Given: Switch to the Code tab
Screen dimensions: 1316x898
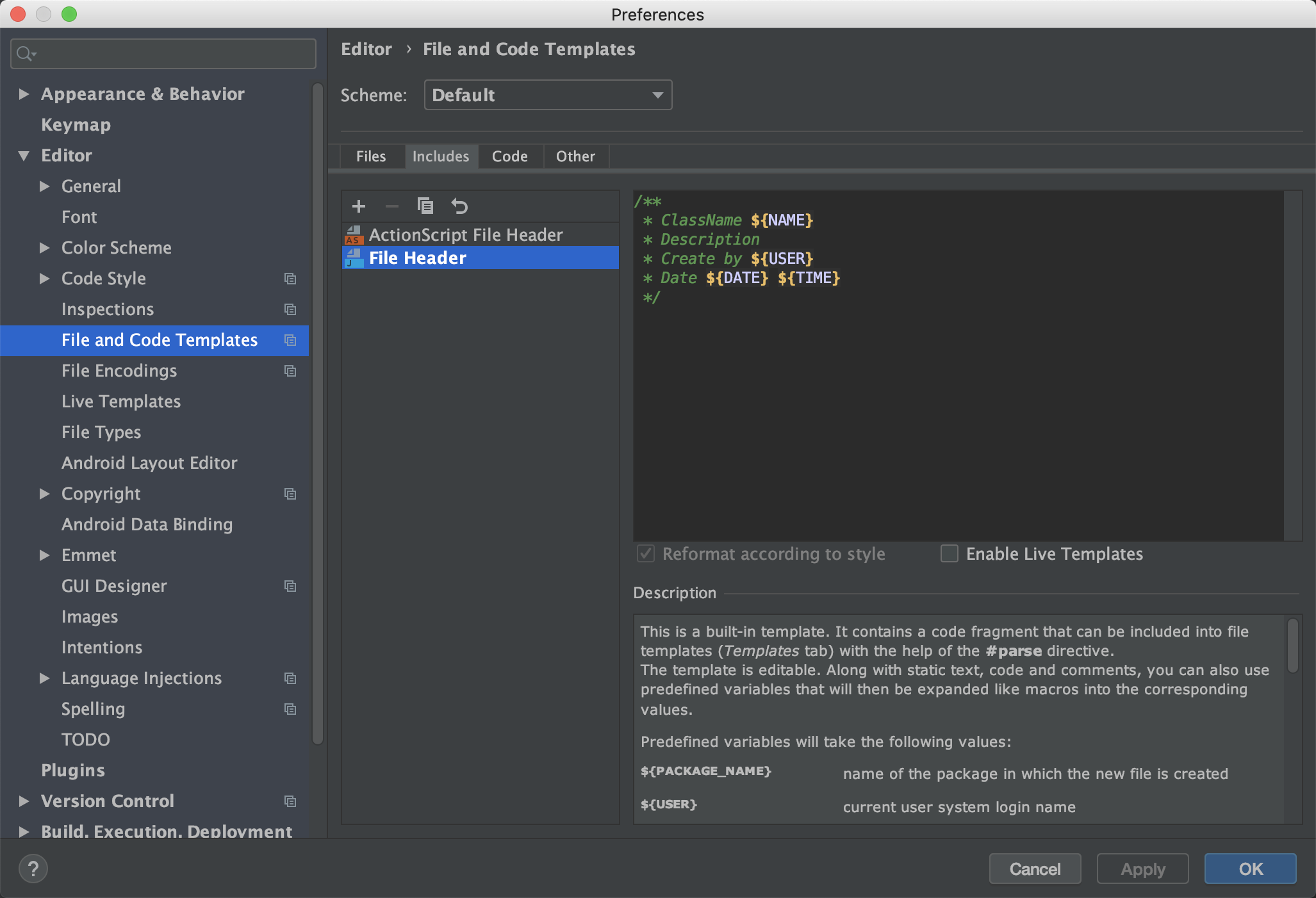Looking at the screenshot, I should pos(509,156).
